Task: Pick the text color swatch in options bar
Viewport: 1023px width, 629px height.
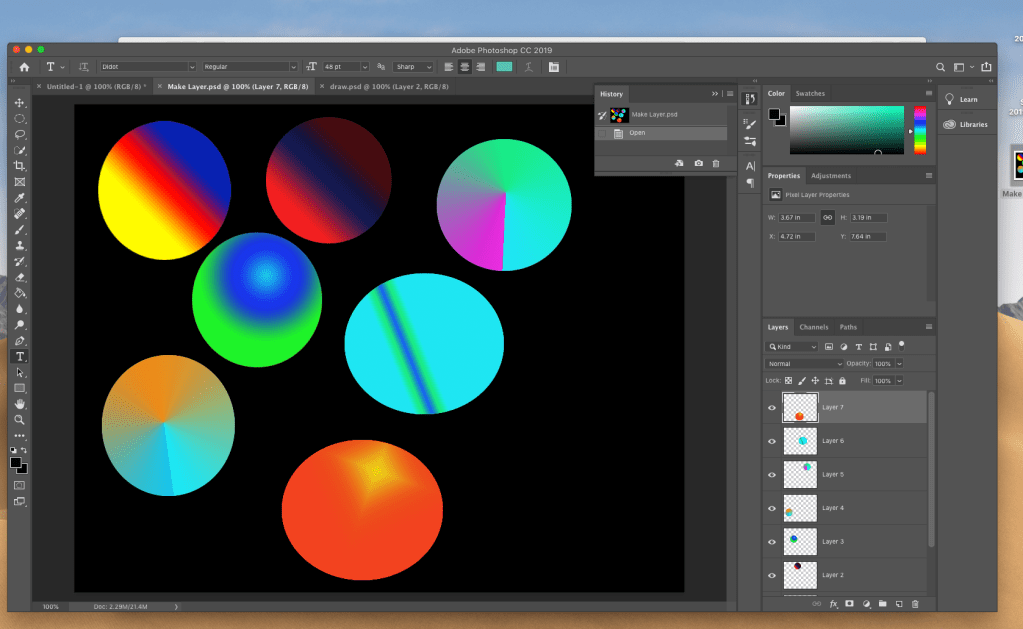Action: [504, 67]
